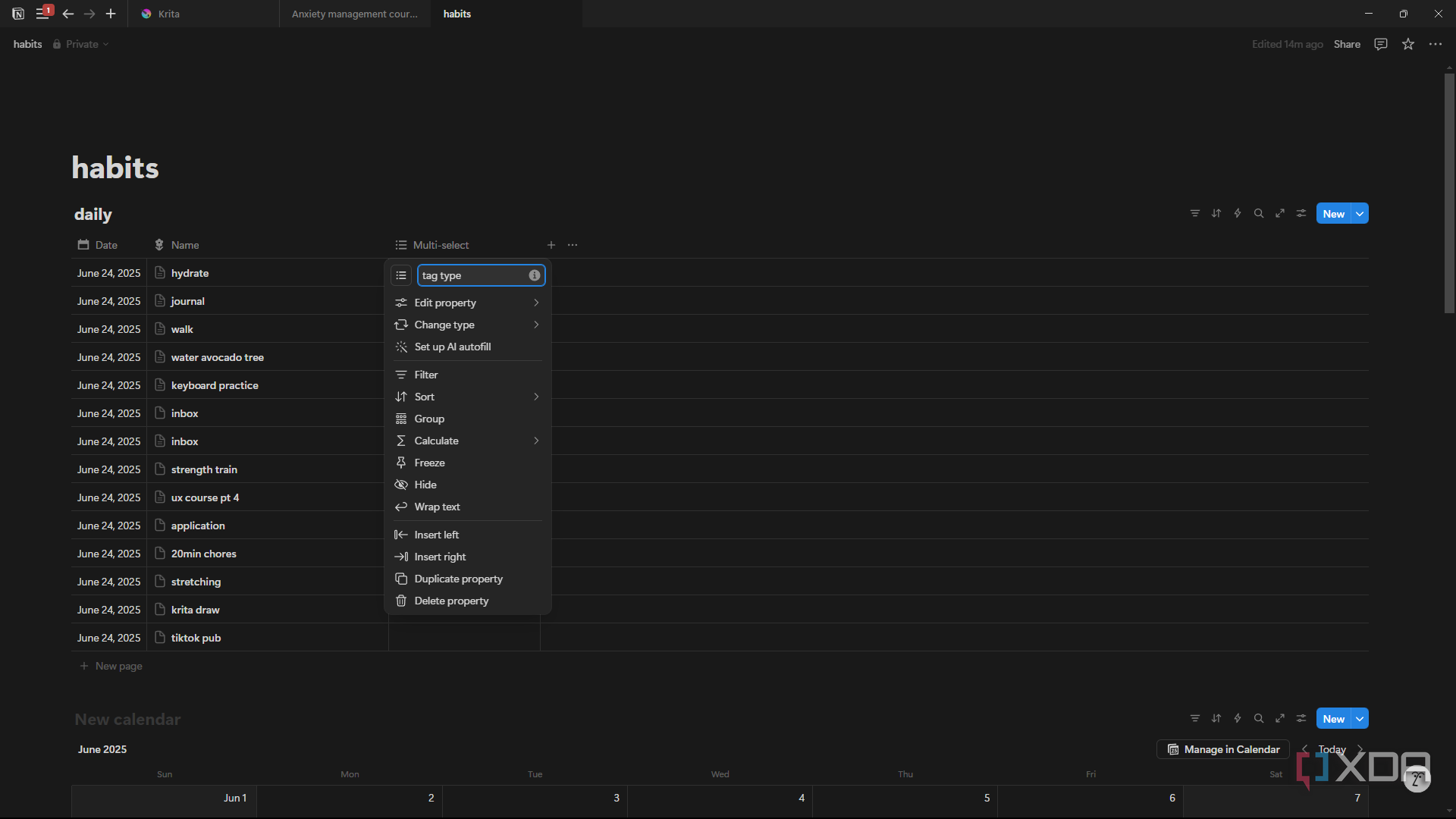Screen dimensions: 1456x819
Task: Add a New page row
Action: (111, 666)
